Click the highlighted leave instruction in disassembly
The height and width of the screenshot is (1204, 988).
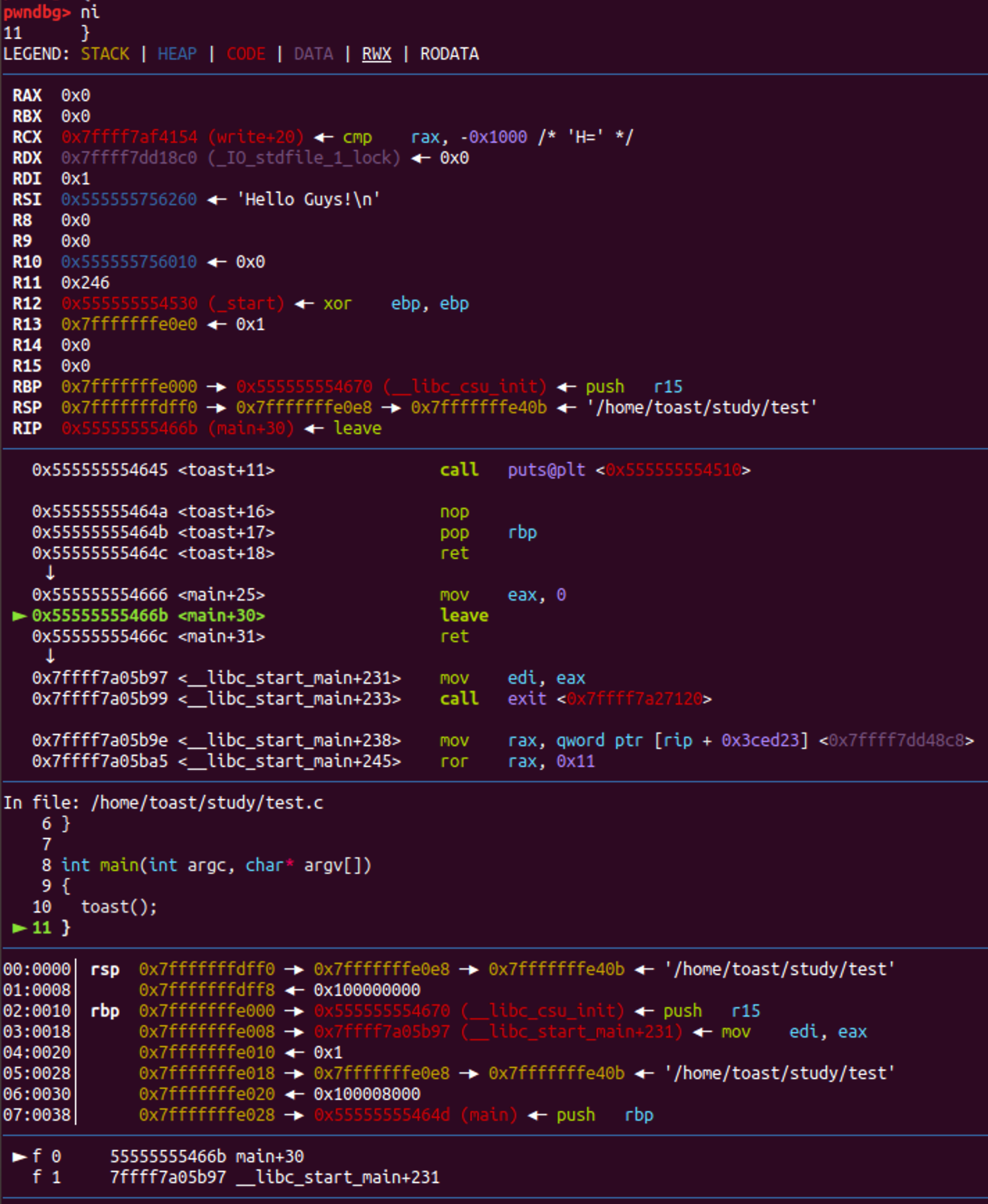pos(464,615)
